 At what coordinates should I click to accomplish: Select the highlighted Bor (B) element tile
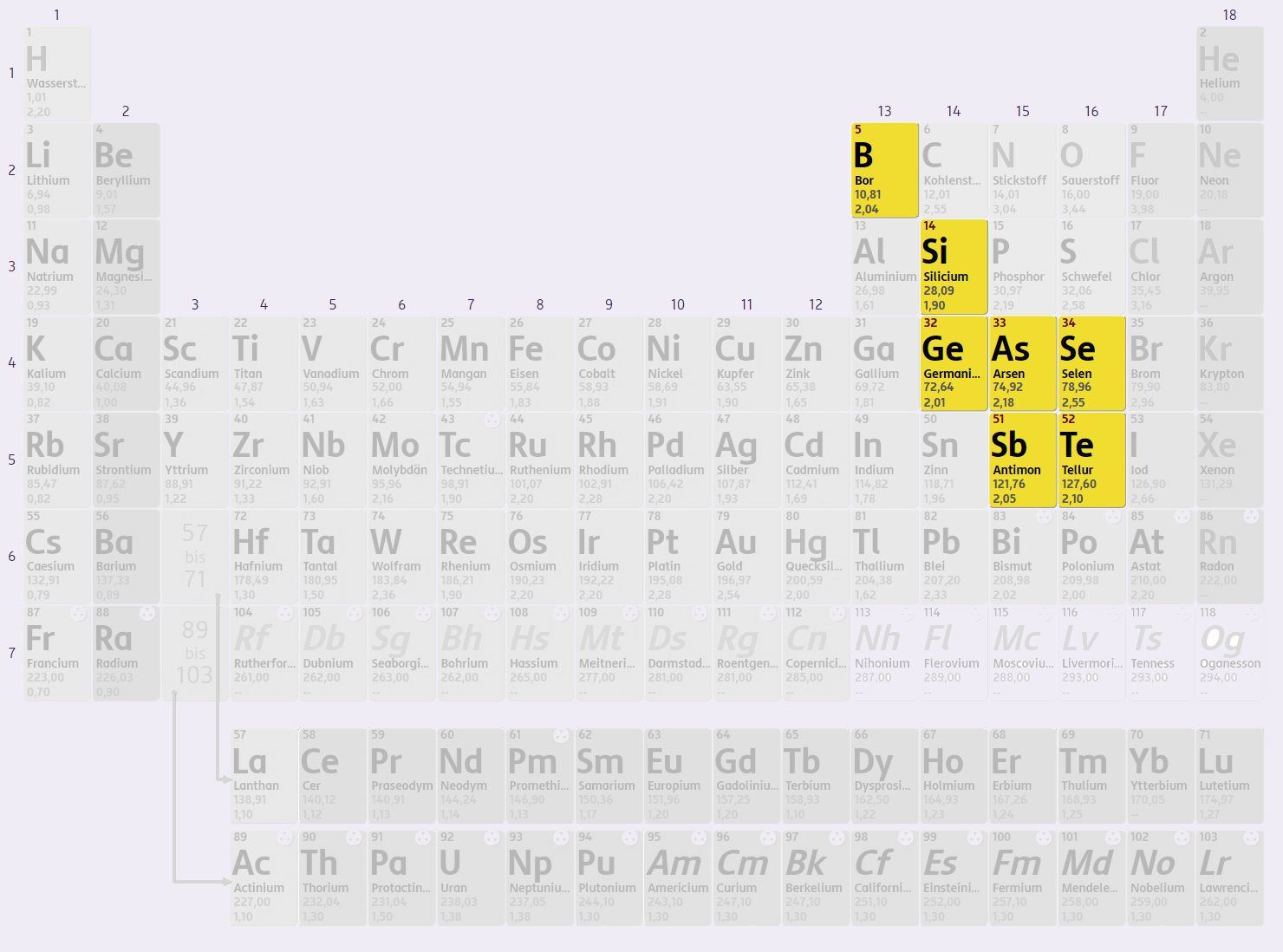point(885,170)
